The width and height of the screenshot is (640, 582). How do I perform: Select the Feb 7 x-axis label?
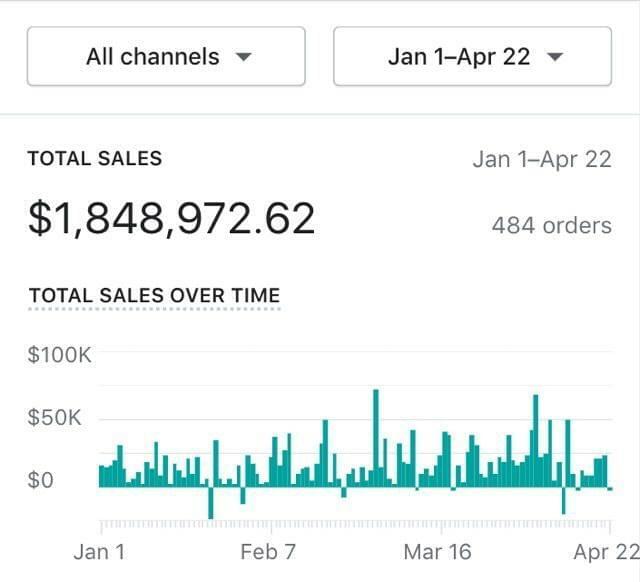(269, 552)
